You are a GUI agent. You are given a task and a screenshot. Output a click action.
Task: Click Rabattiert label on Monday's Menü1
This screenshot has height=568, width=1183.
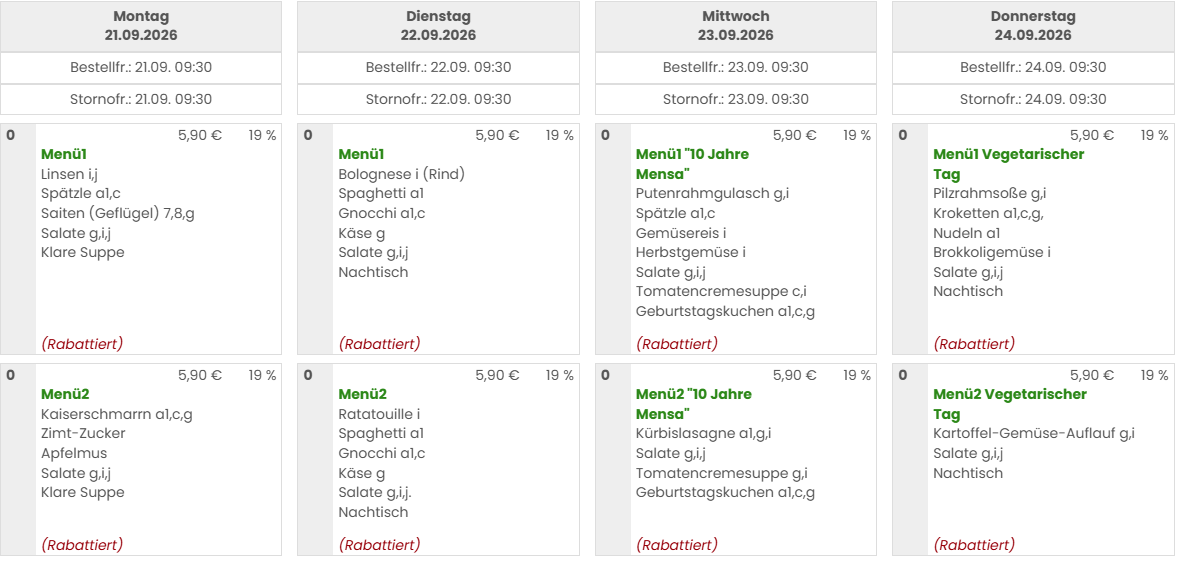[x=82, y=344]
